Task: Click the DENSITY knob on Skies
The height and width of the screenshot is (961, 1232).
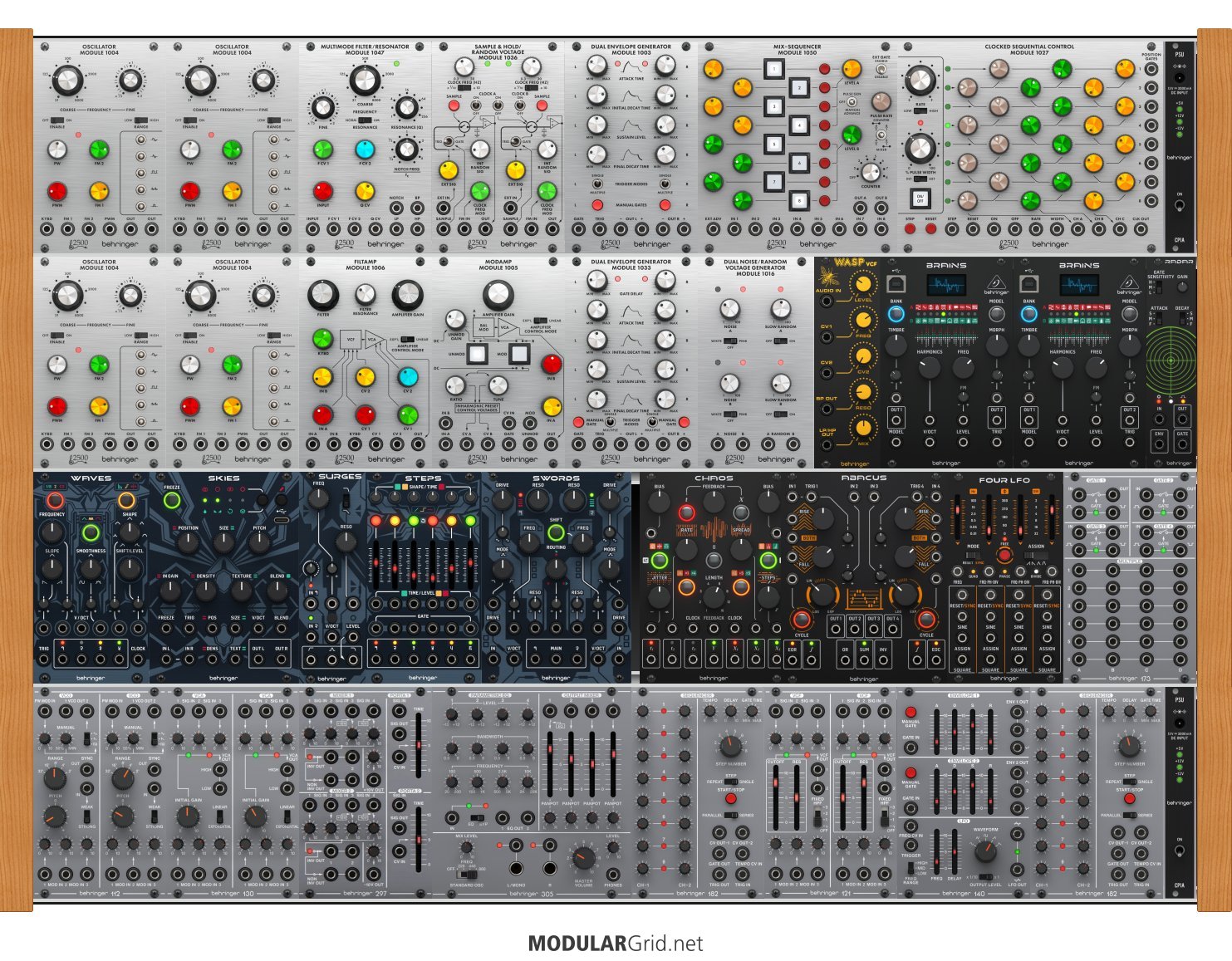Action: point(205,591)
